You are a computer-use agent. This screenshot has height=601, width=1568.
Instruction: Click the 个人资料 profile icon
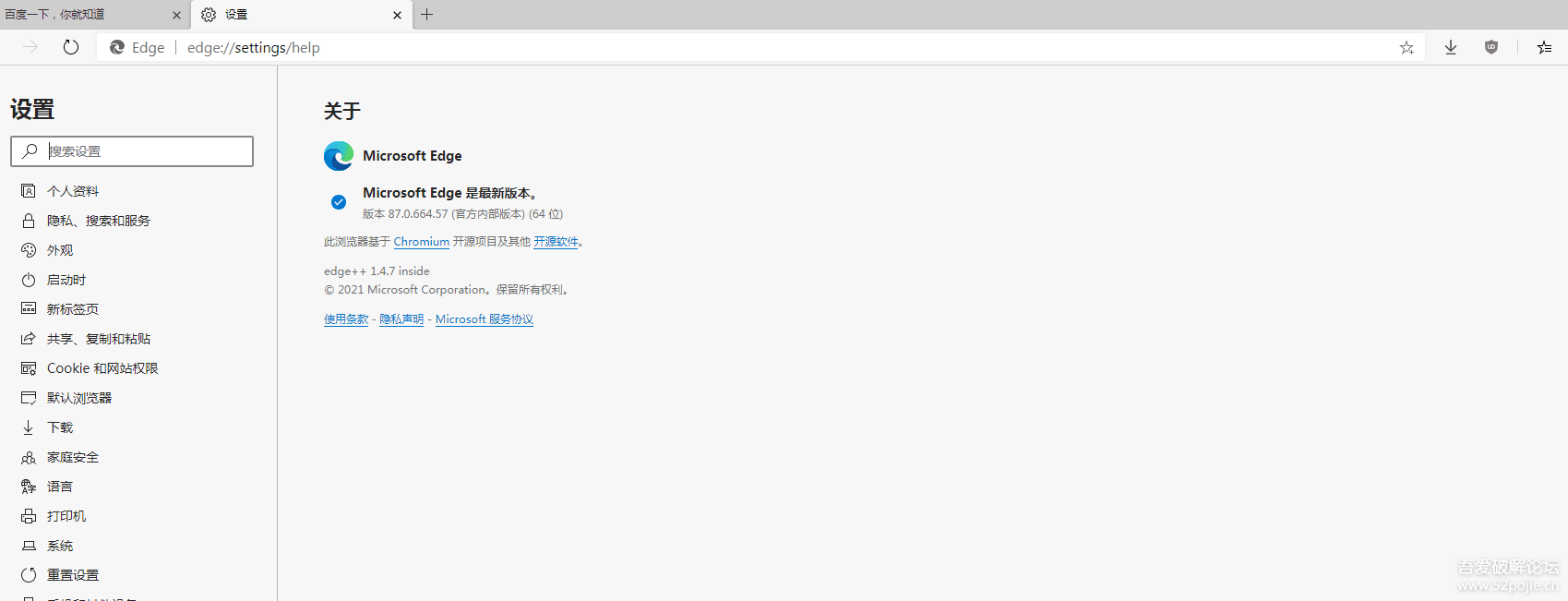tap(29, 191)
